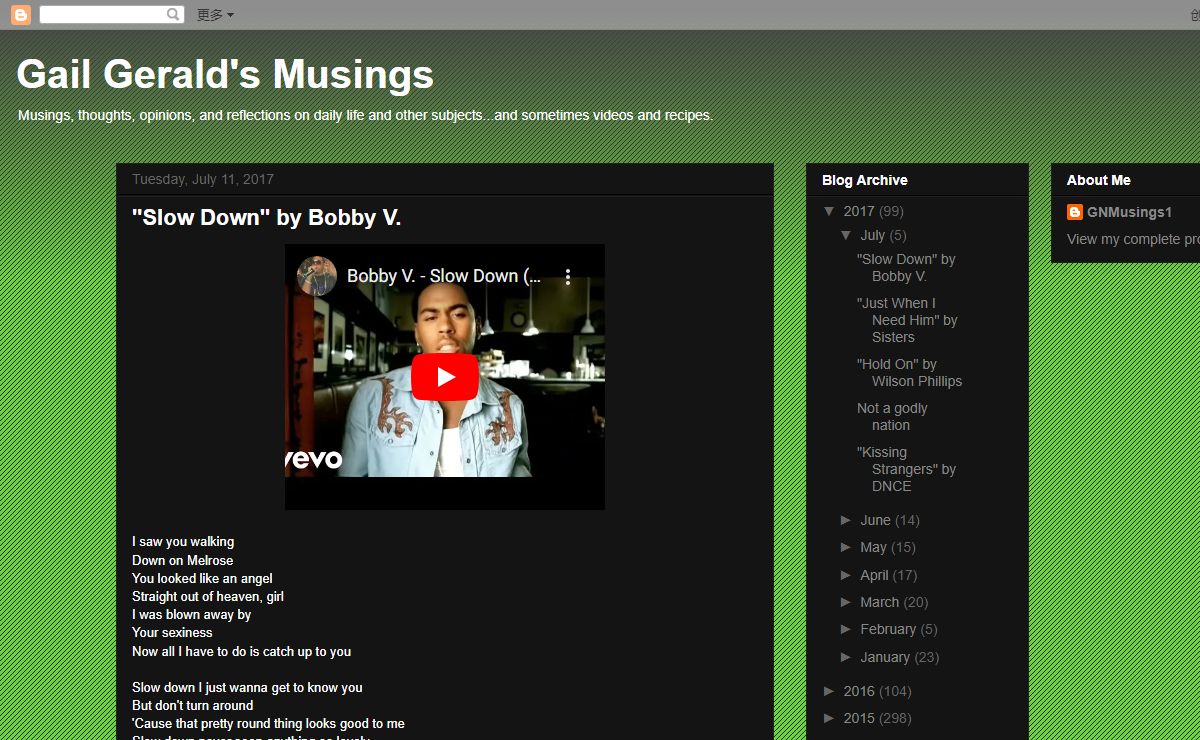Collapse the July archive month

coord(846,236)
